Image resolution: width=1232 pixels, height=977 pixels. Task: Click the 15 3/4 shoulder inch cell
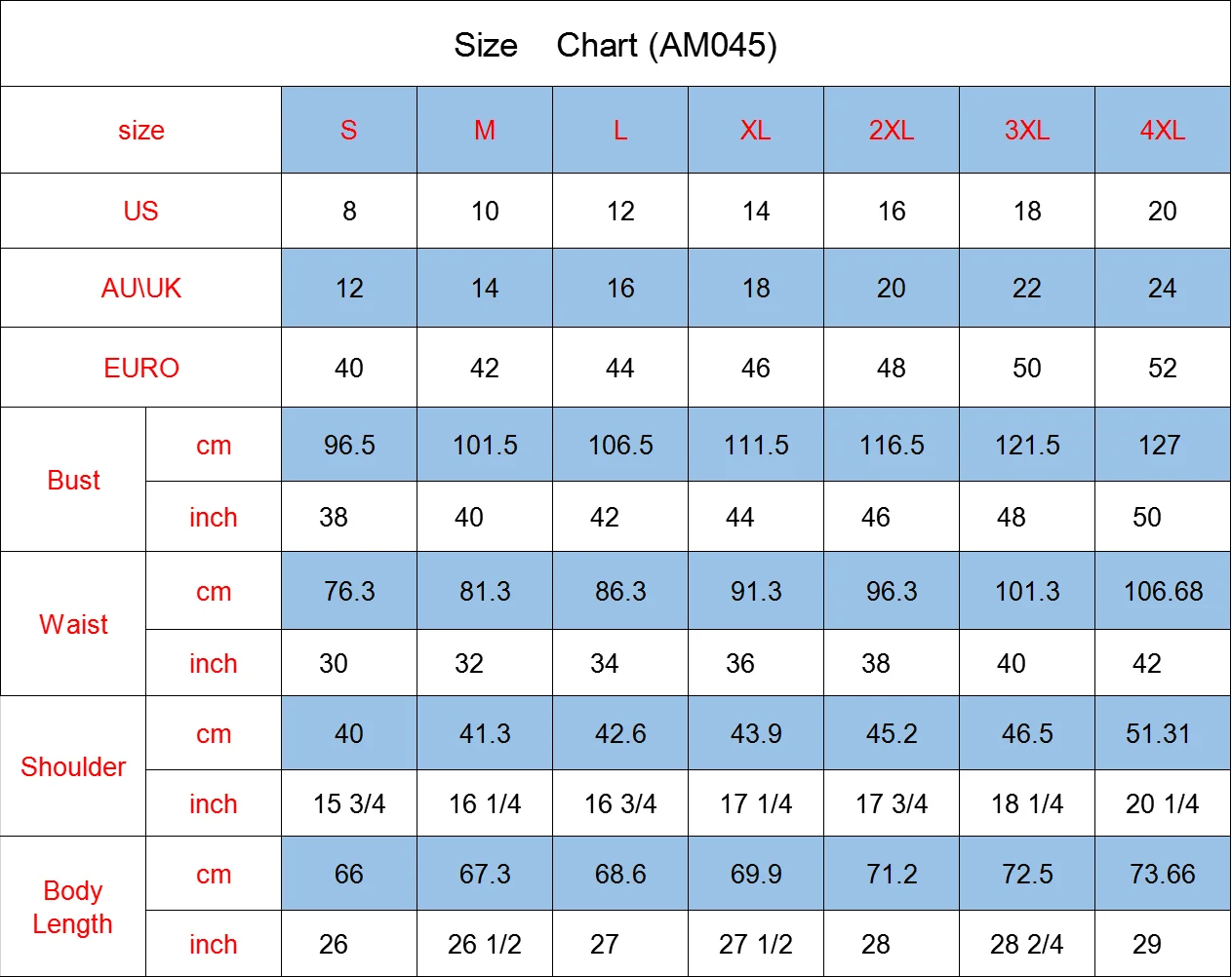point(349,804)
